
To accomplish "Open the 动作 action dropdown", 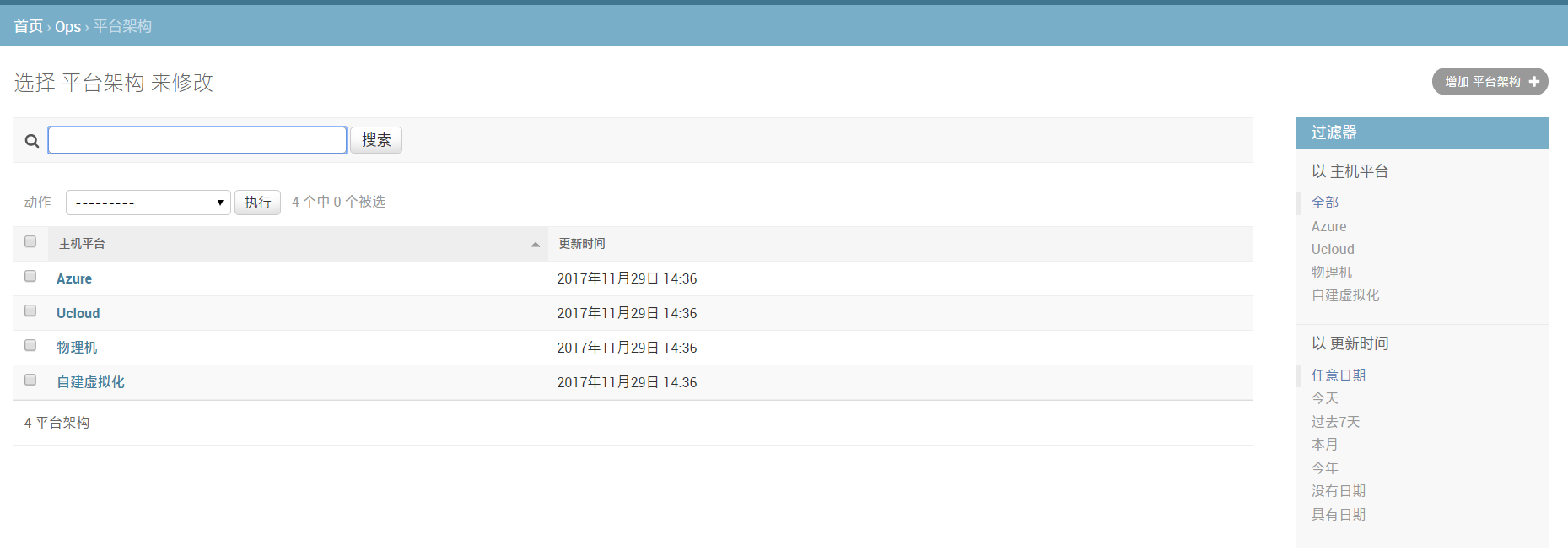I will tap(148, 203).
